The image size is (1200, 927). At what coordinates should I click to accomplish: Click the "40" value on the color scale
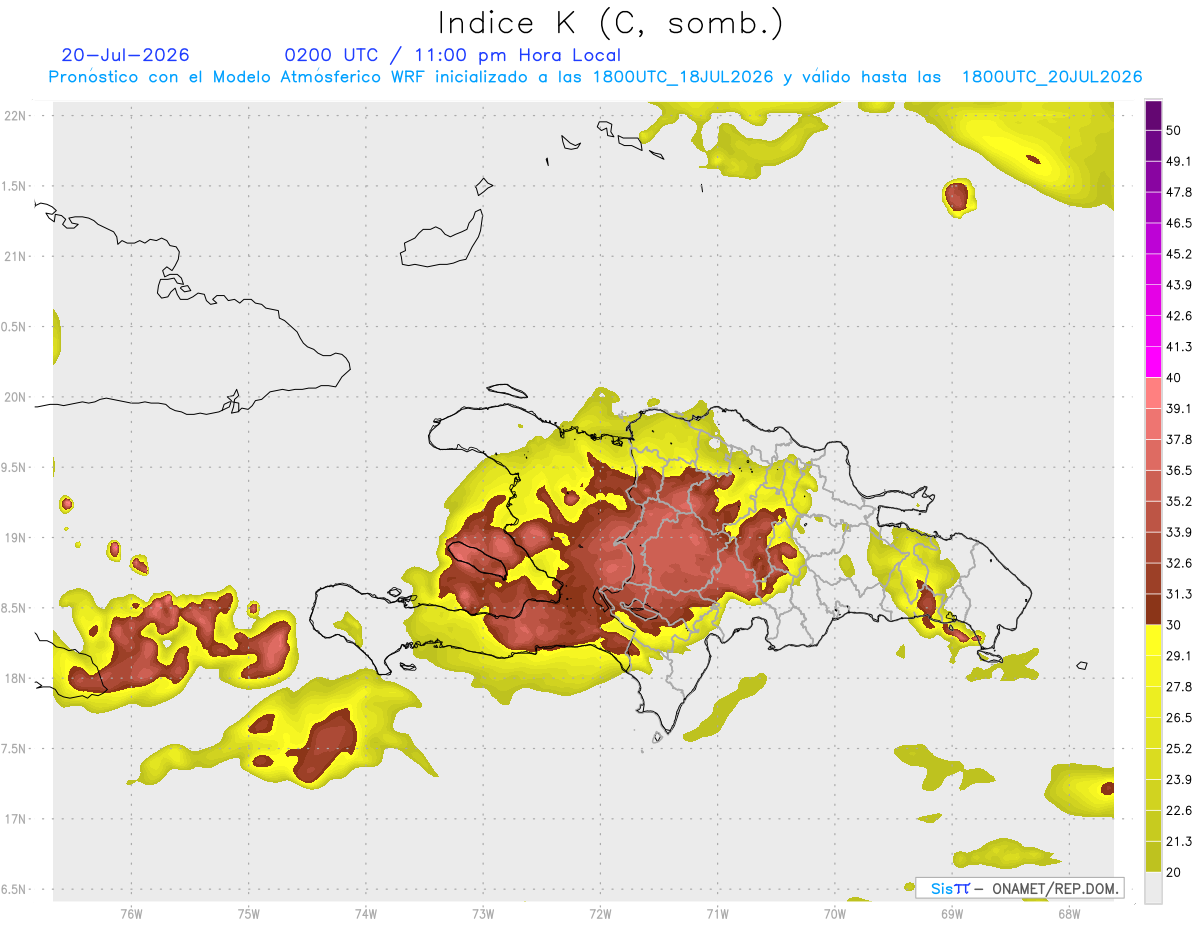point(1175,378)
